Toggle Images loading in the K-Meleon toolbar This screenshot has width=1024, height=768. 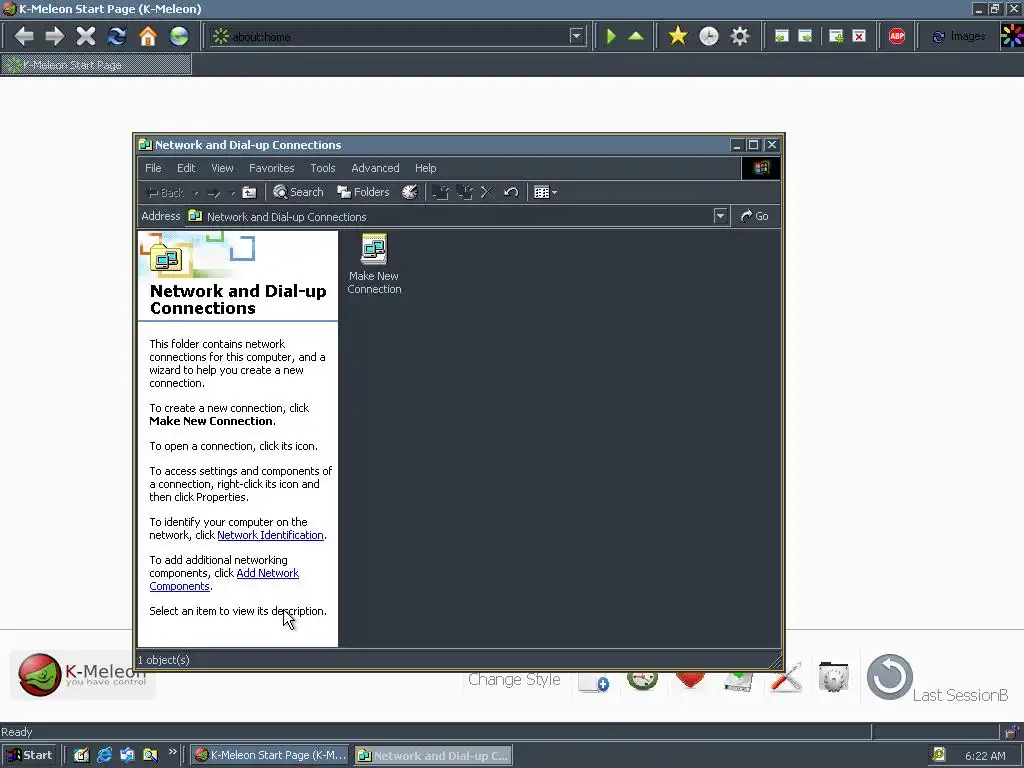pos(959,36)
